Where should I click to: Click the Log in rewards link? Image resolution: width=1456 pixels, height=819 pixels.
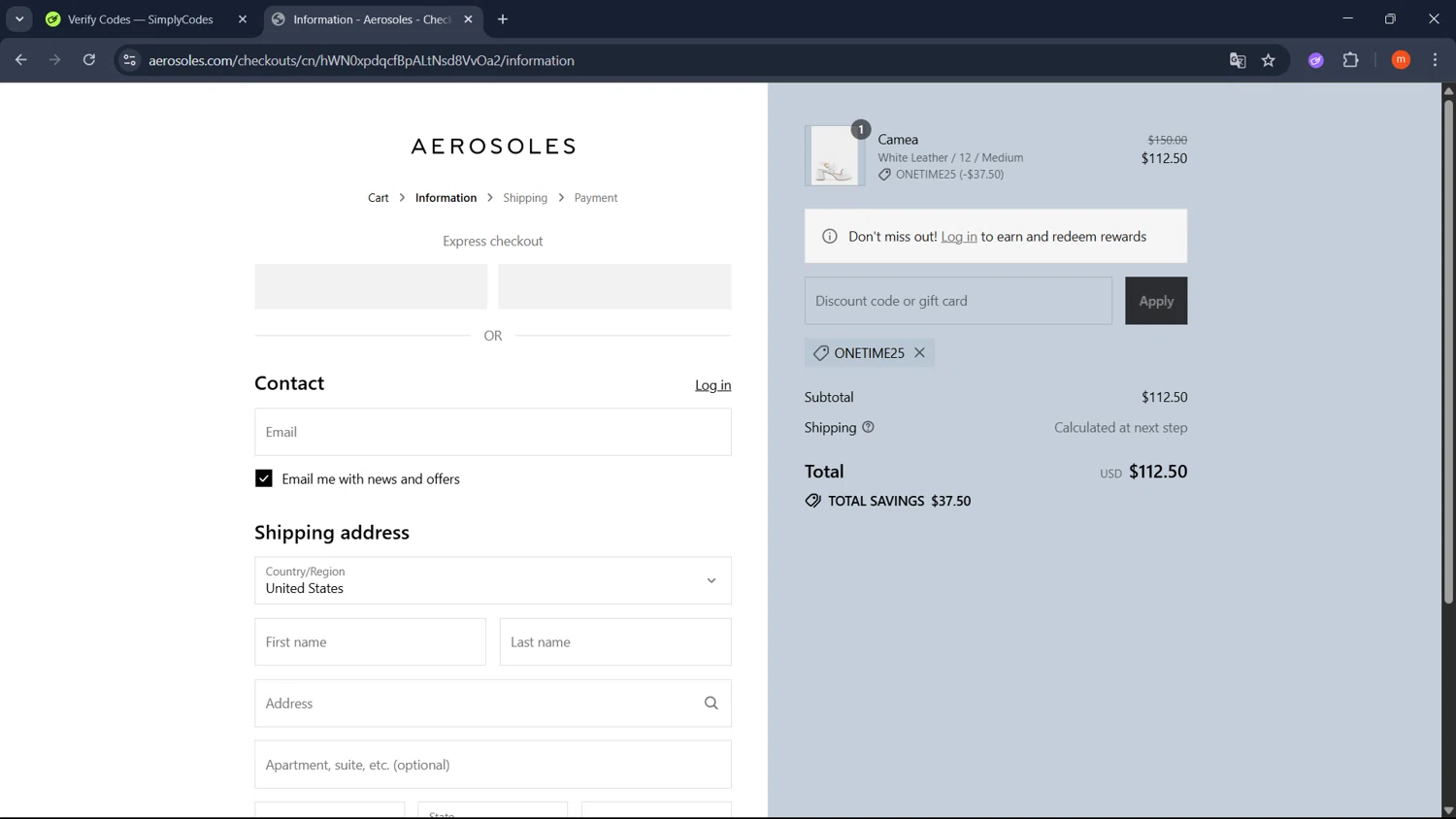pyautogui.click(x=959, y=237)
